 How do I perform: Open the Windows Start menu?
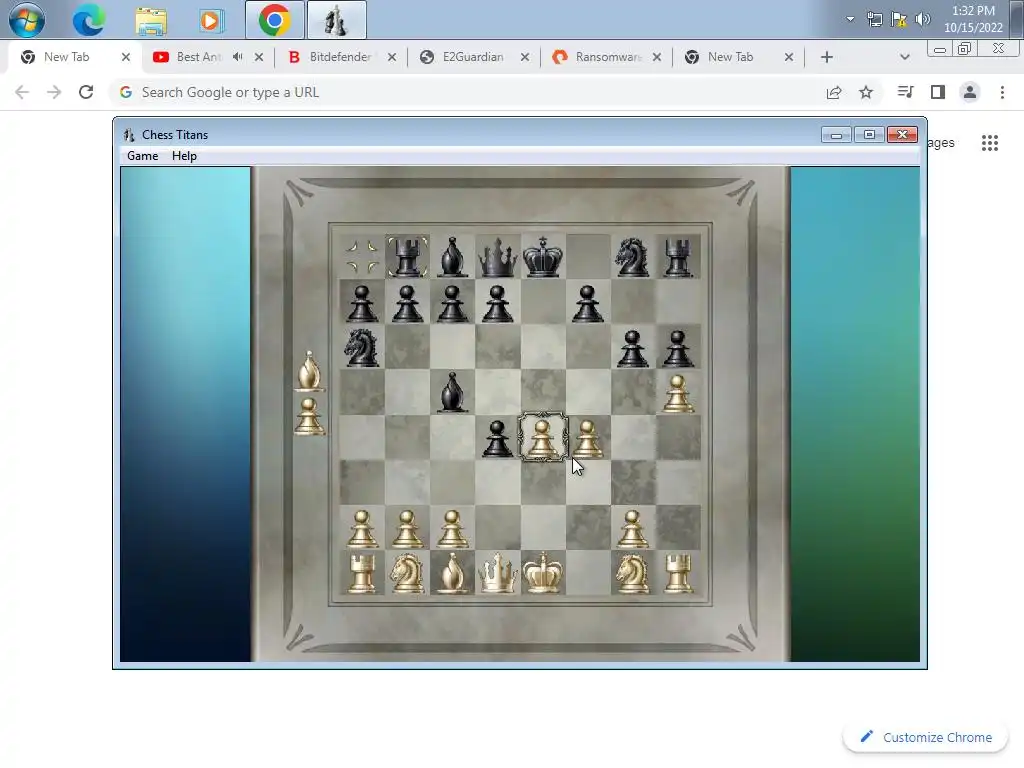pyautogui.click(x=27, y=20)
